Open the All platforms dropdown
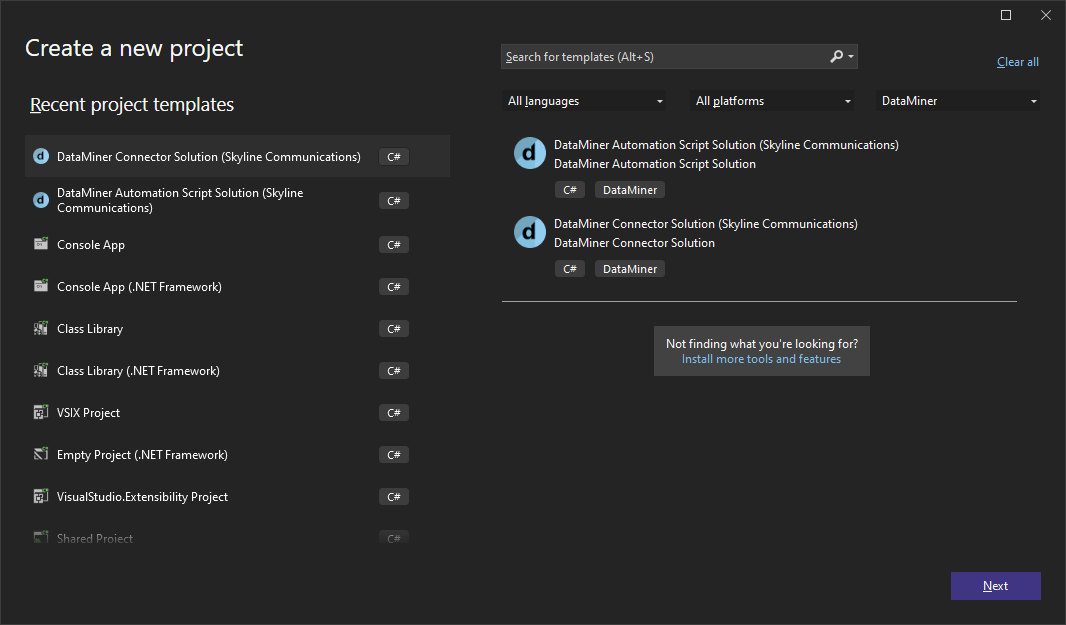The height and width of the screenshot is (625, 1066). coord(772,100)
